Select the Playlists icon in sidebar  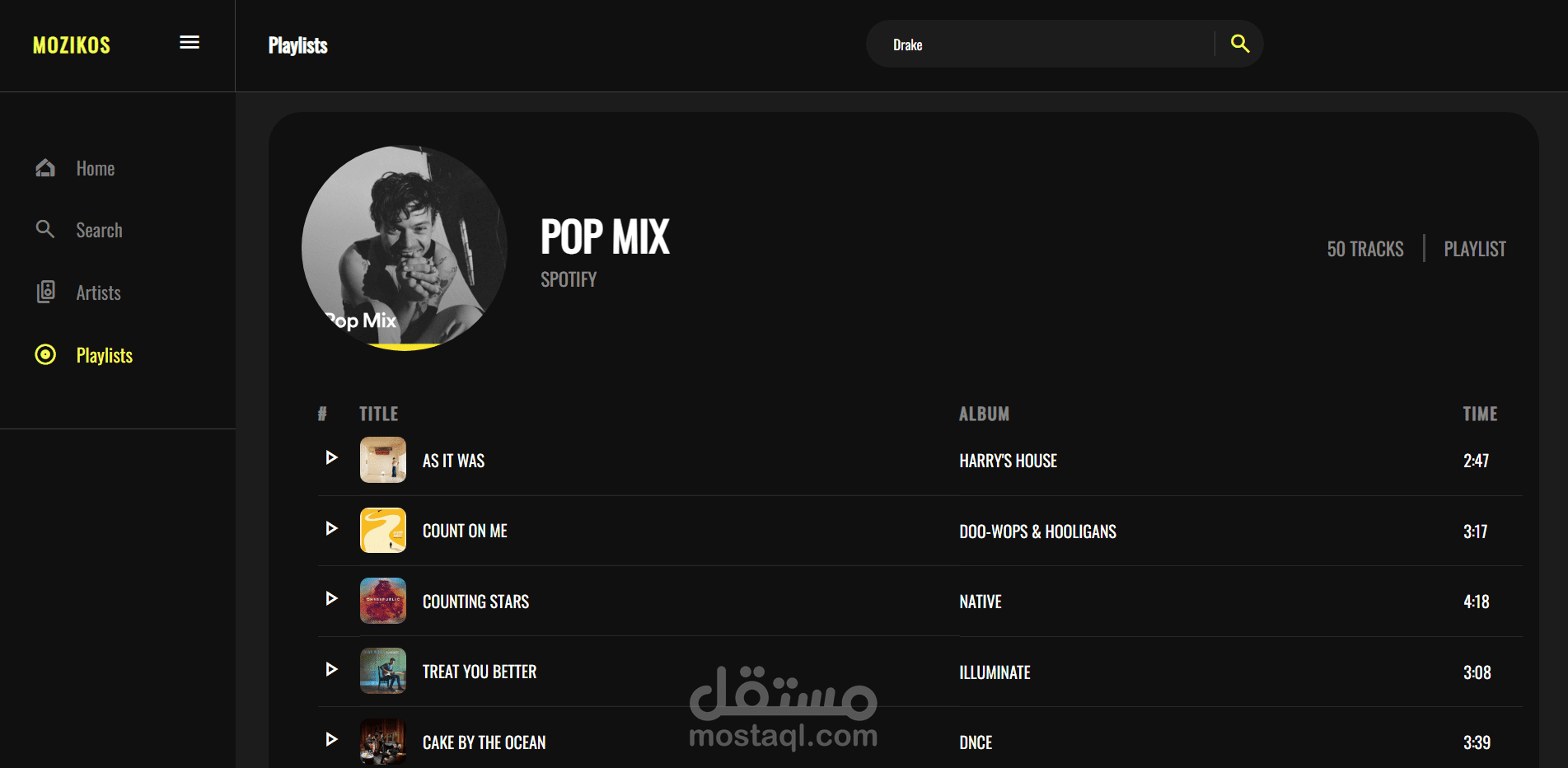(x=45, y=354)
